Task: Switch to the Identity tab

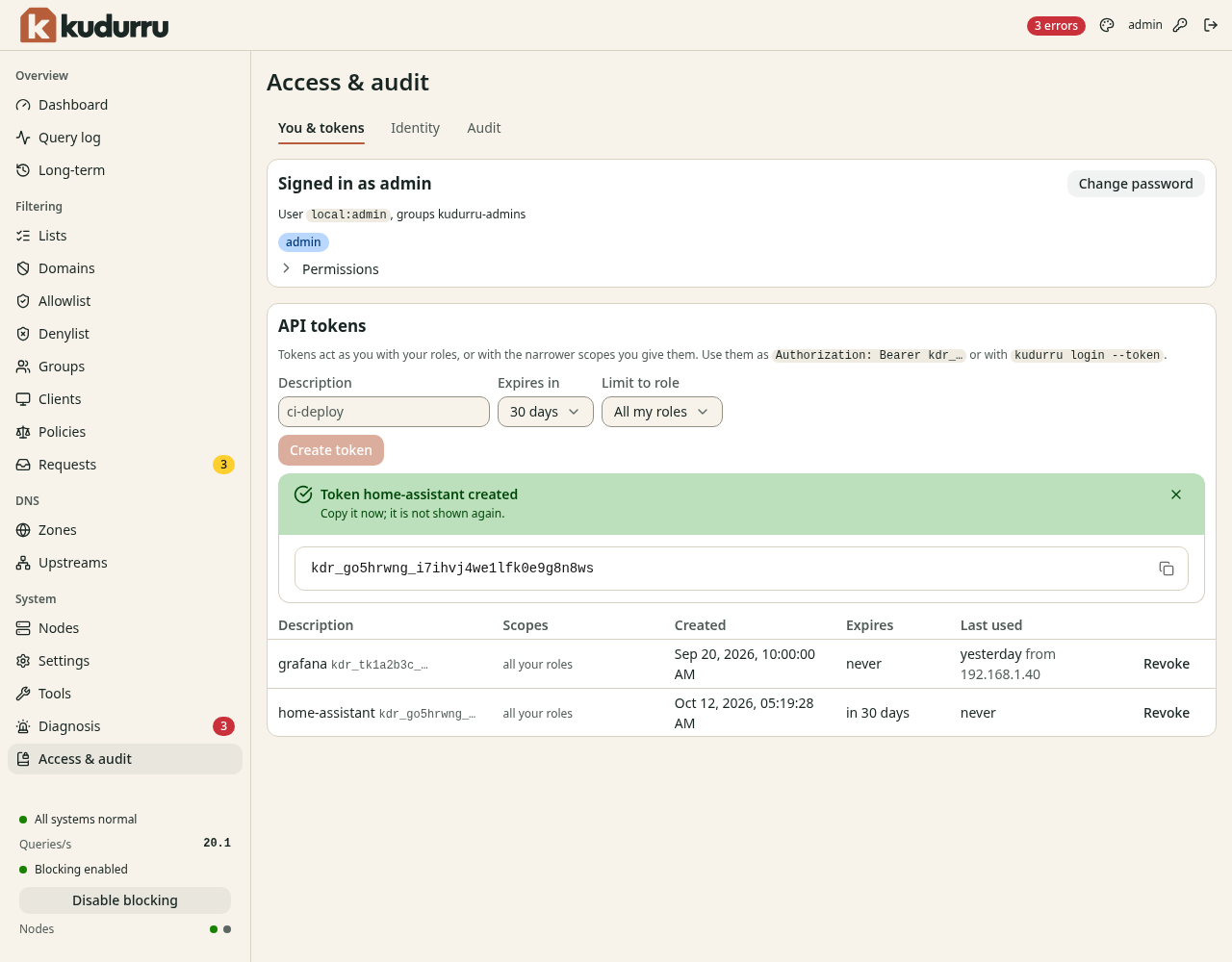Action: point(415,128)
